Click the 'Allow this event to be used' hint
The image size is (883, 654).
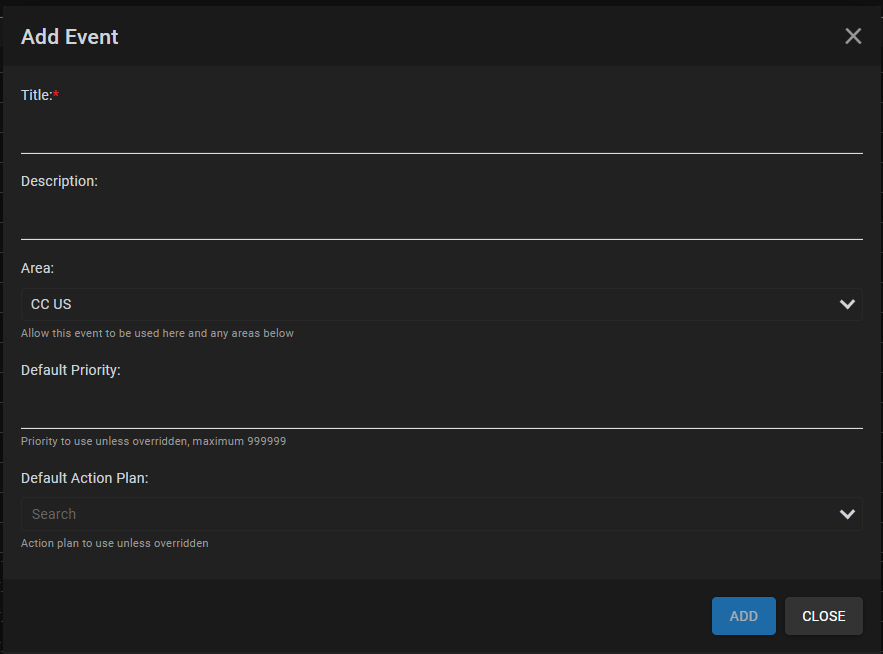(157, 333)
